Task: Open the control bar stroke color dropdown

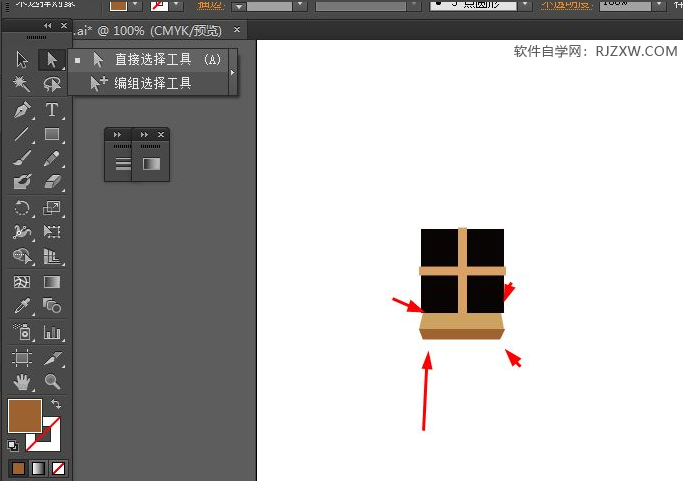Action: pos(176,5)
